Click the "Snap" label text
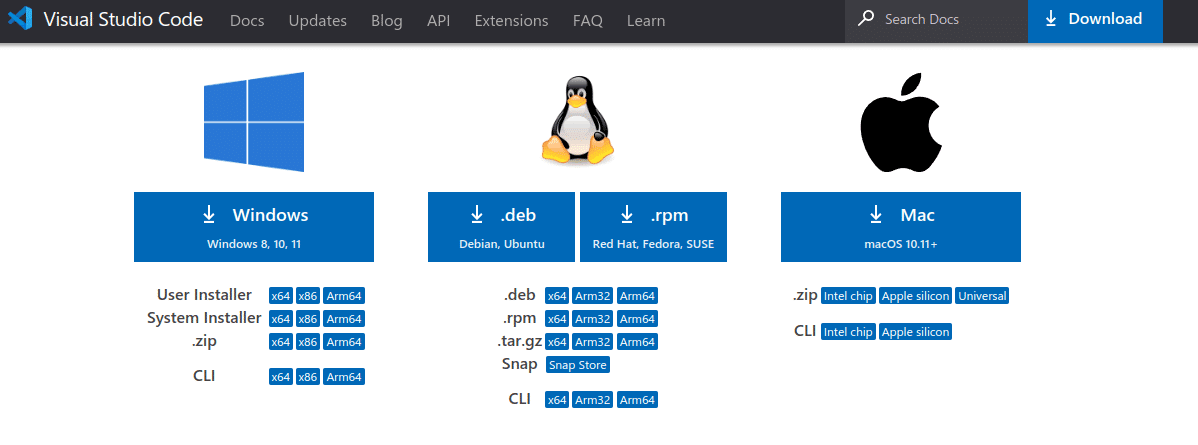 (520, 364)
